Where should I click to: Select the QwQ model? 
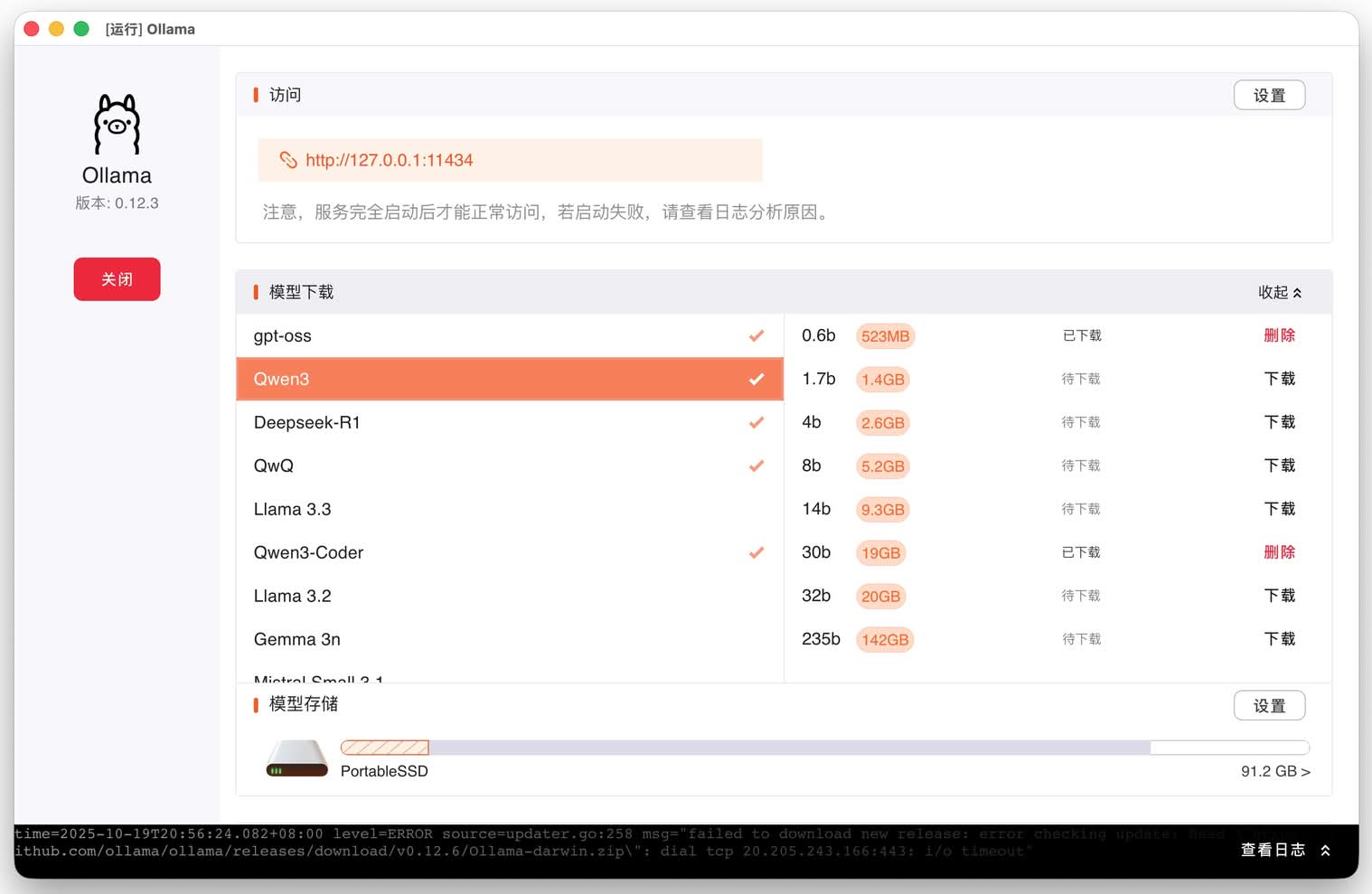510,466
